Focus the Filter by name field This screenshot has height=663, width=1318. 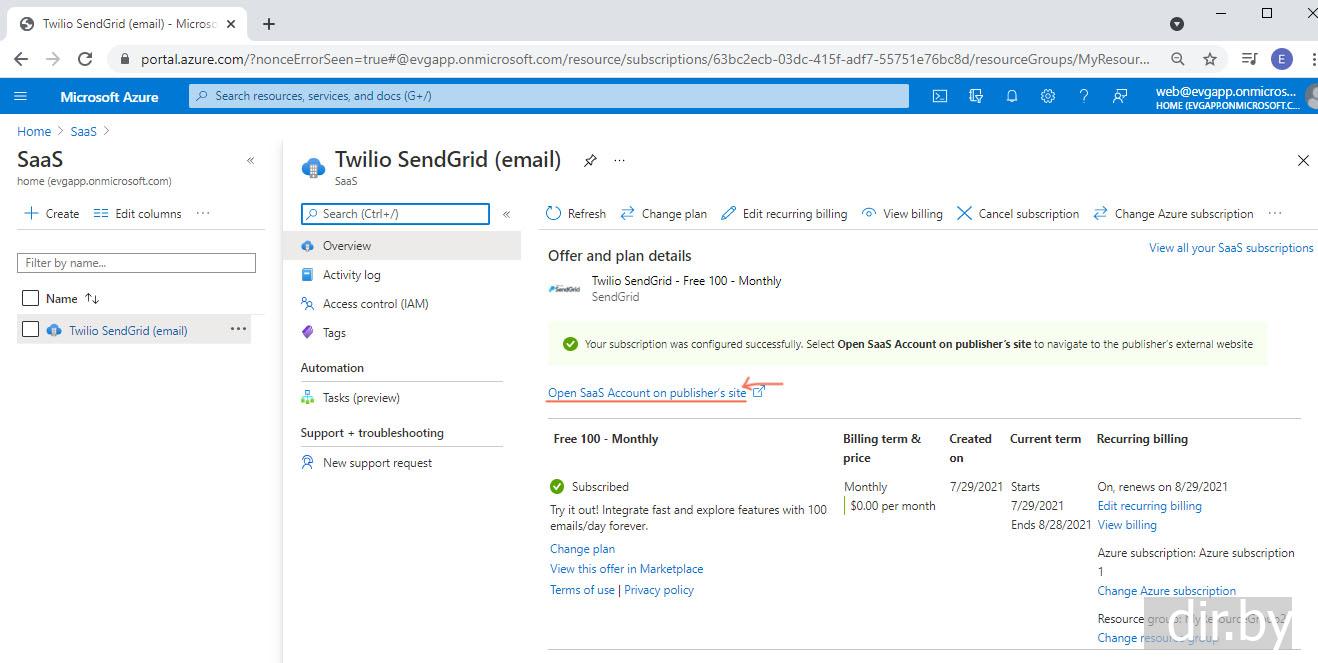click(x=136, y=263)
